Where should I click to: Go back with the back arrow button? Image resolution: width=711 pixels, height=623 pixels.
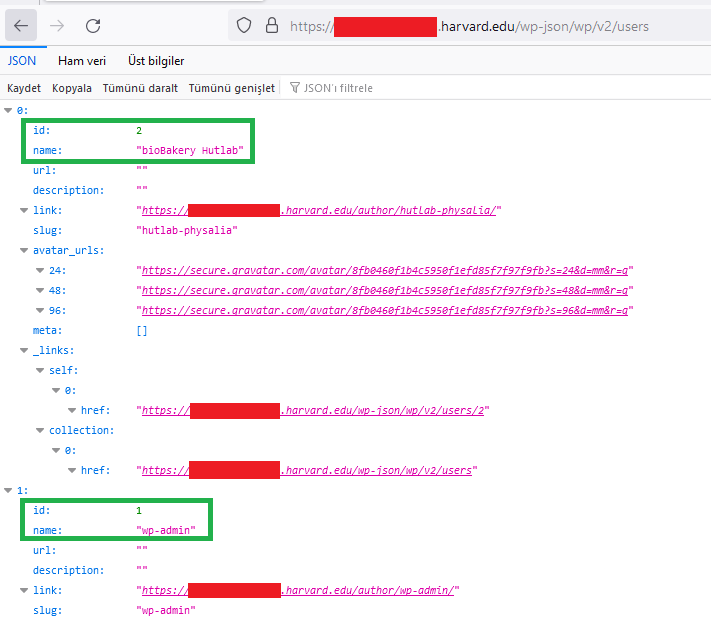21,26
